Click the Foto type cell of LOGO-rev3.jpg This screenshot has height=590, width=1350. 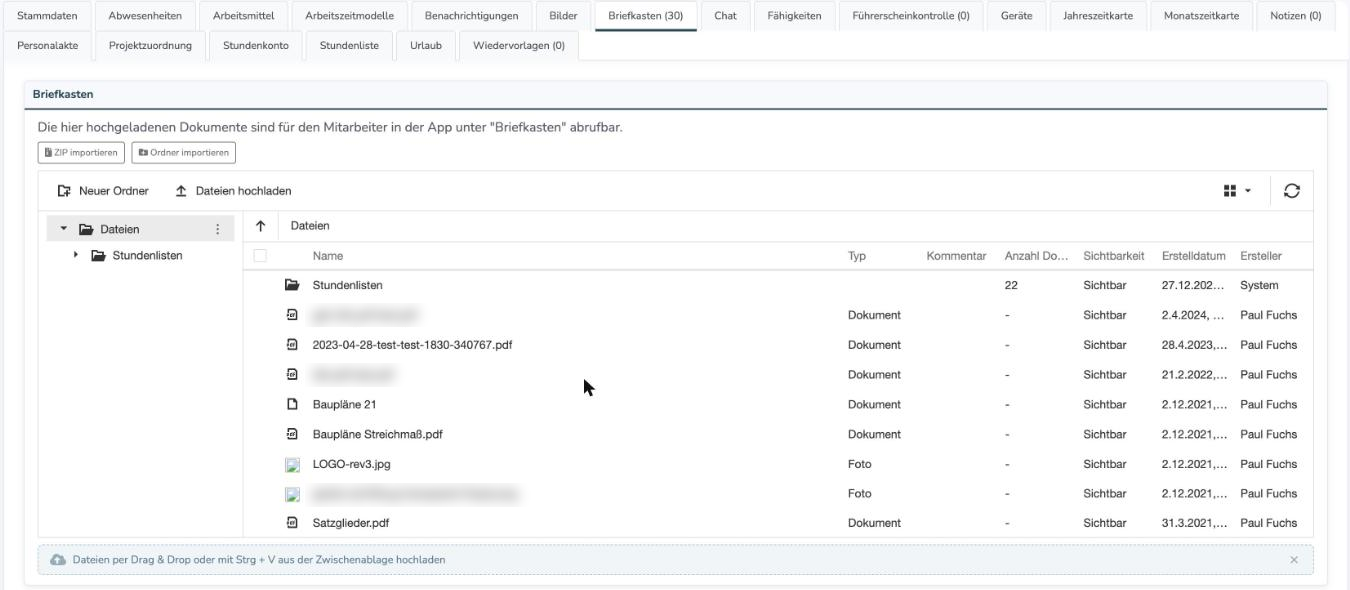point(859,464)
